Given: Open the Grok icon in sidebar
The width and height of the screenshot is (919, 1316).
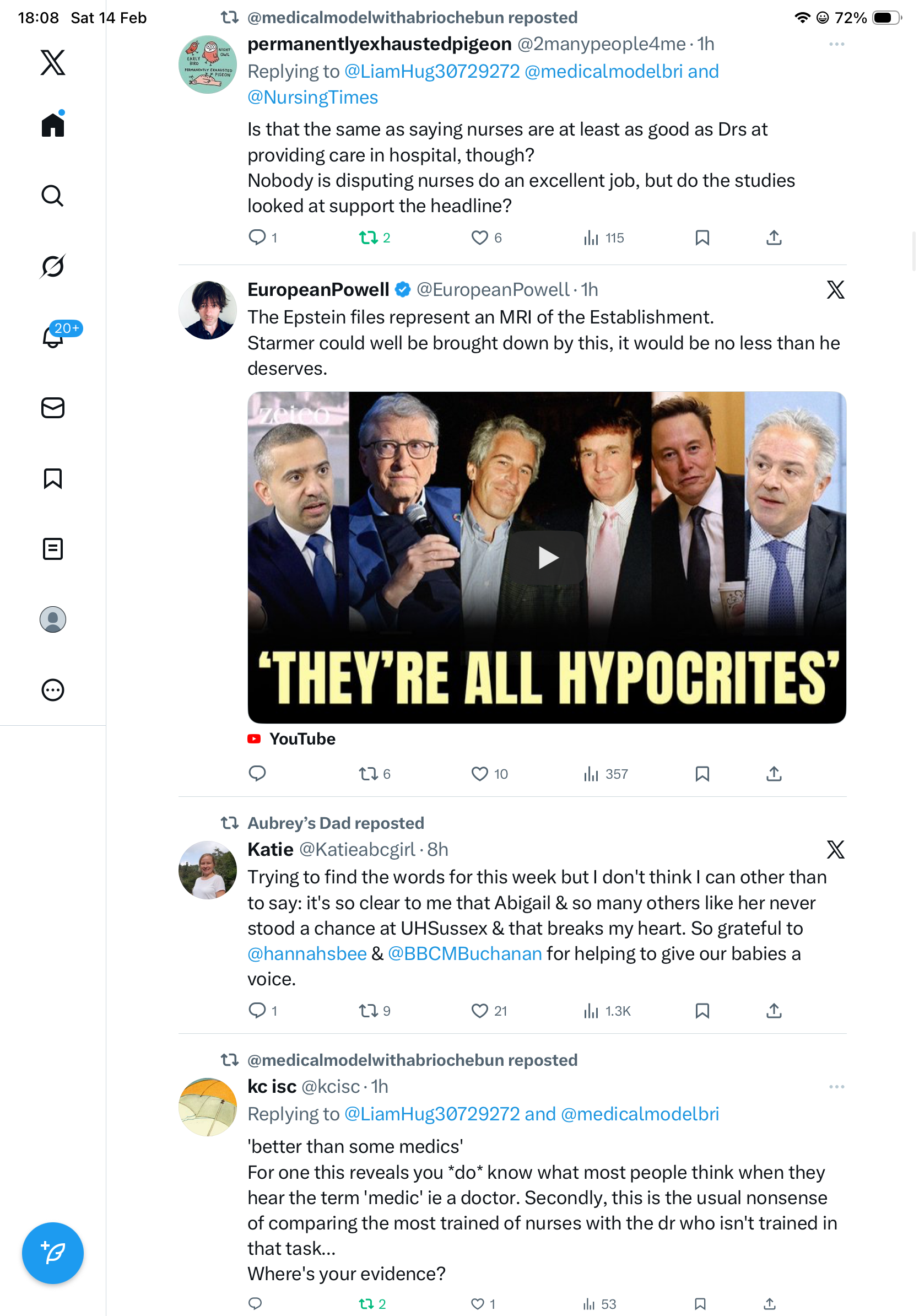Looking at the screenshot, I should point(53,266).
